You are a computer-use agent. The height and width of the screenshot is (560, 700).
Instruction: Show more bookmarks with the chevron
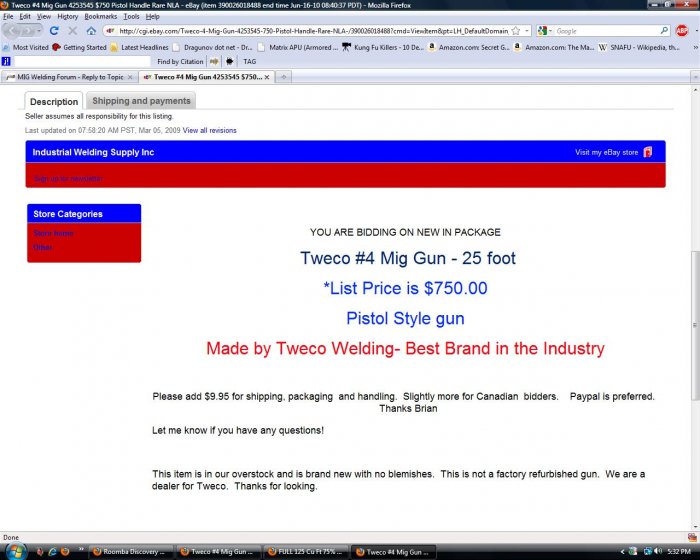695,47
